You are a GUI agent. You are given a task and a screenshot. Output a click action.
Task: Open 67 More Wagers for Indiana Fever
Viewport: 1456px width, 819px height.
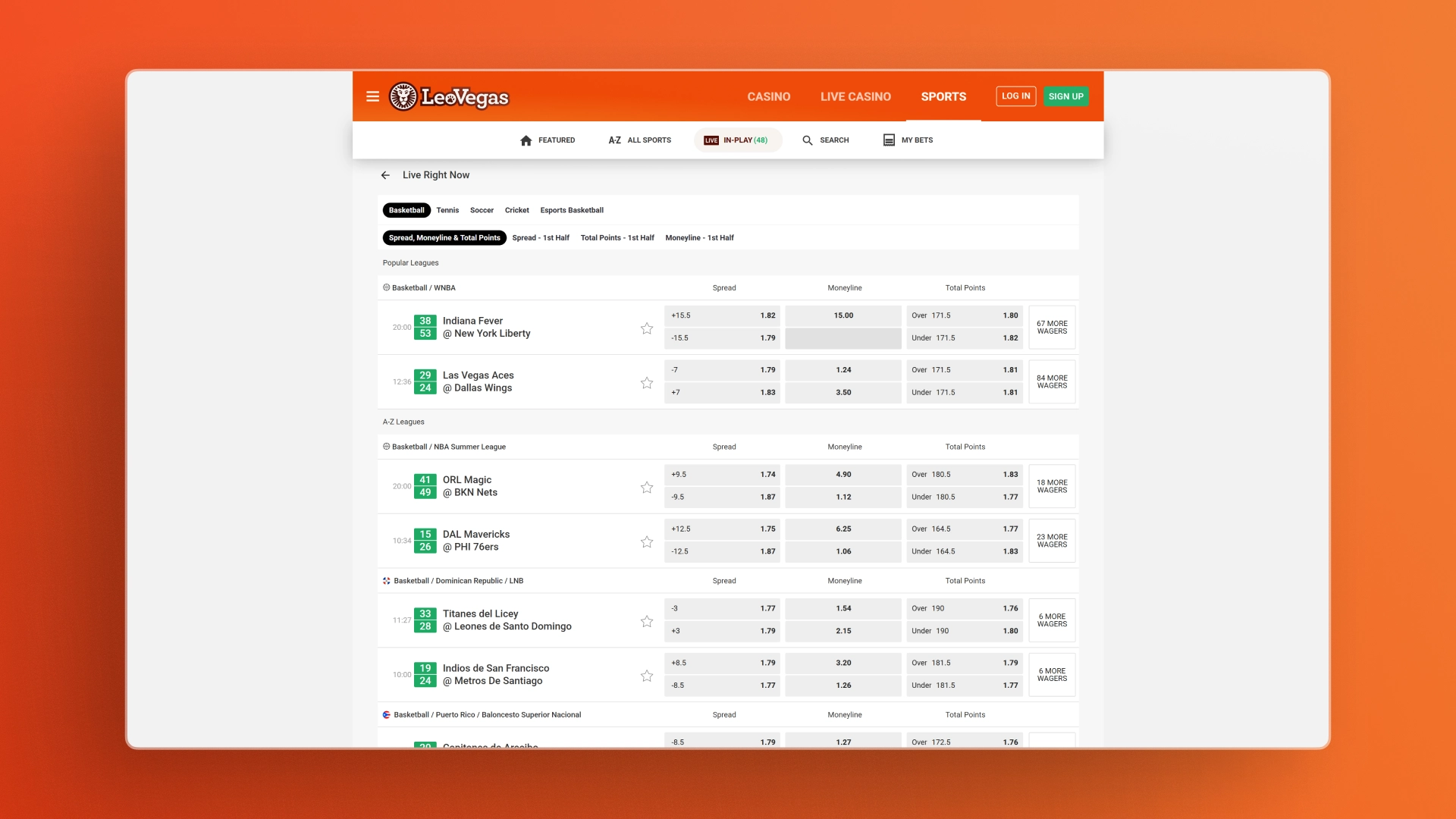[x=1052, y=328]
